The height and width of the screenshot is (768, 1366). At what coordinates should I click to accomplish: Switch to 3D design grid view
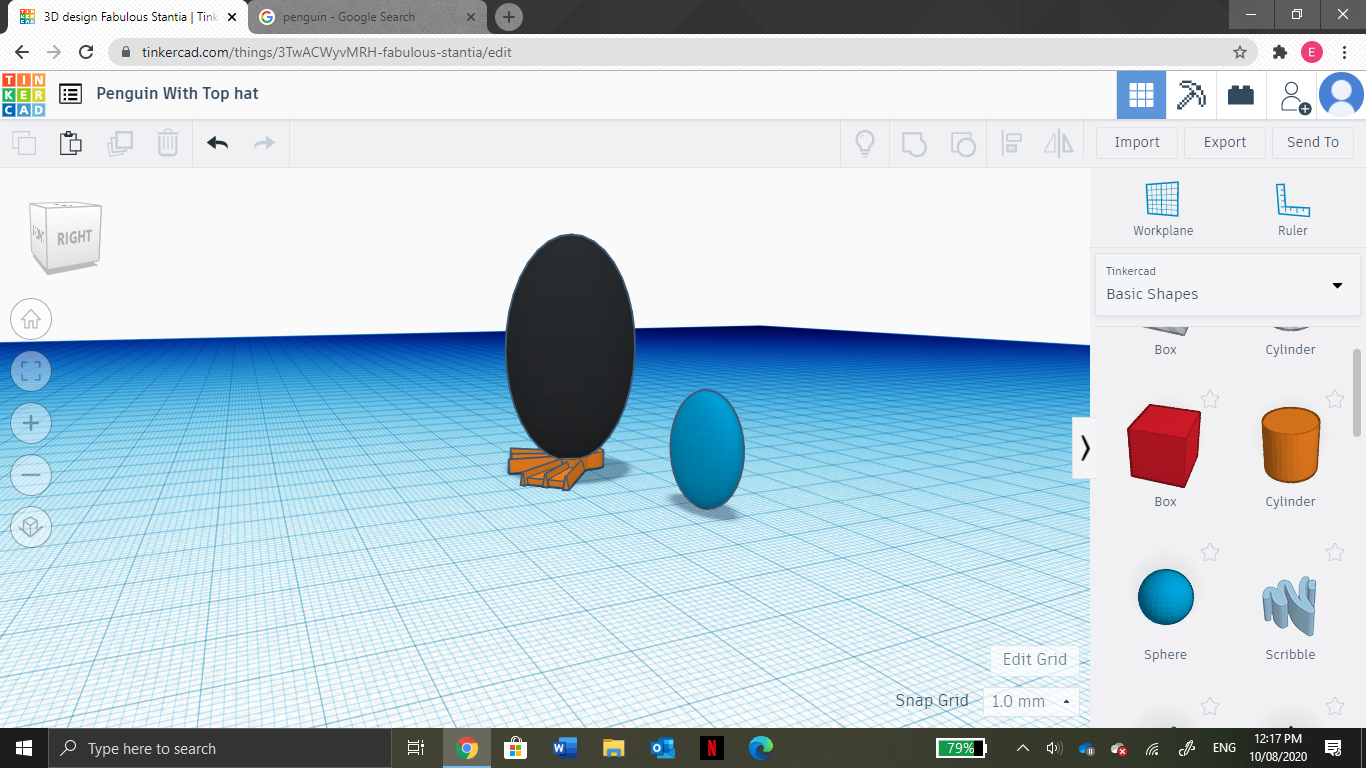[1141, 95]
